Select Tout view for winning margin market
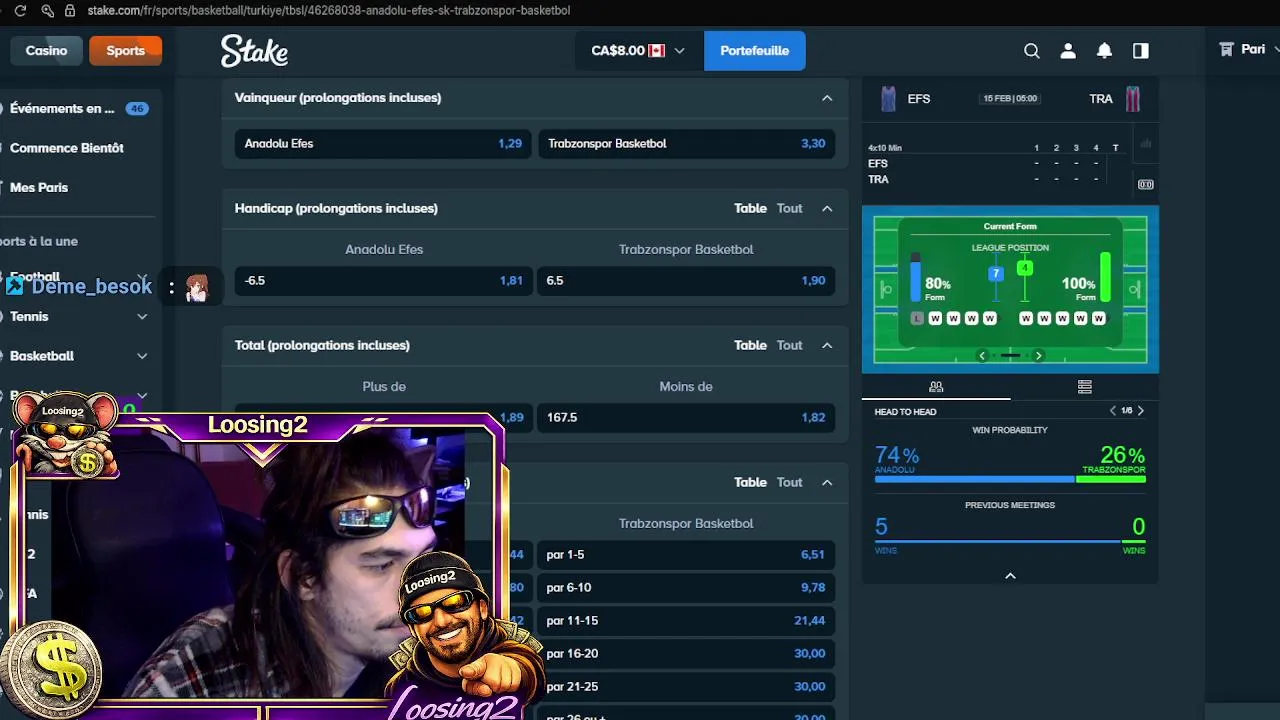Viewport: 1280px width, 720px height. click(x=790, y=482)
